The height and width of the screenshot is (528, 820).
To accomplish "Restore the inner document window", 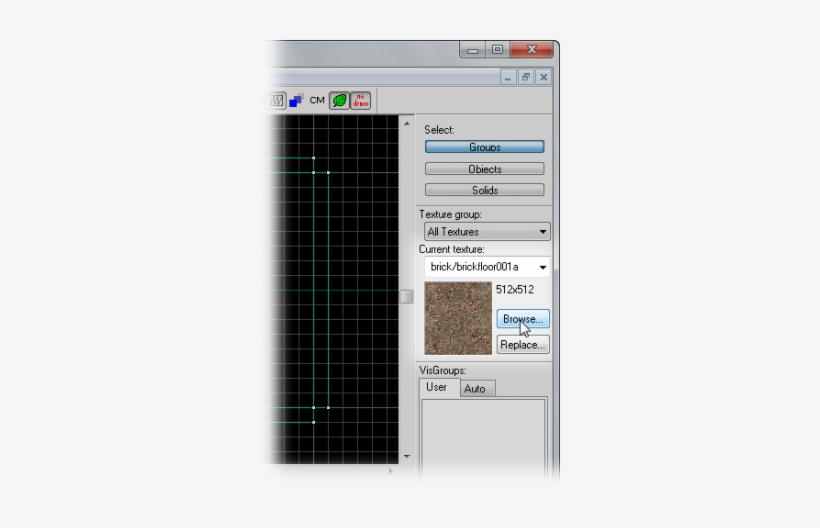I will coord(526,77).
